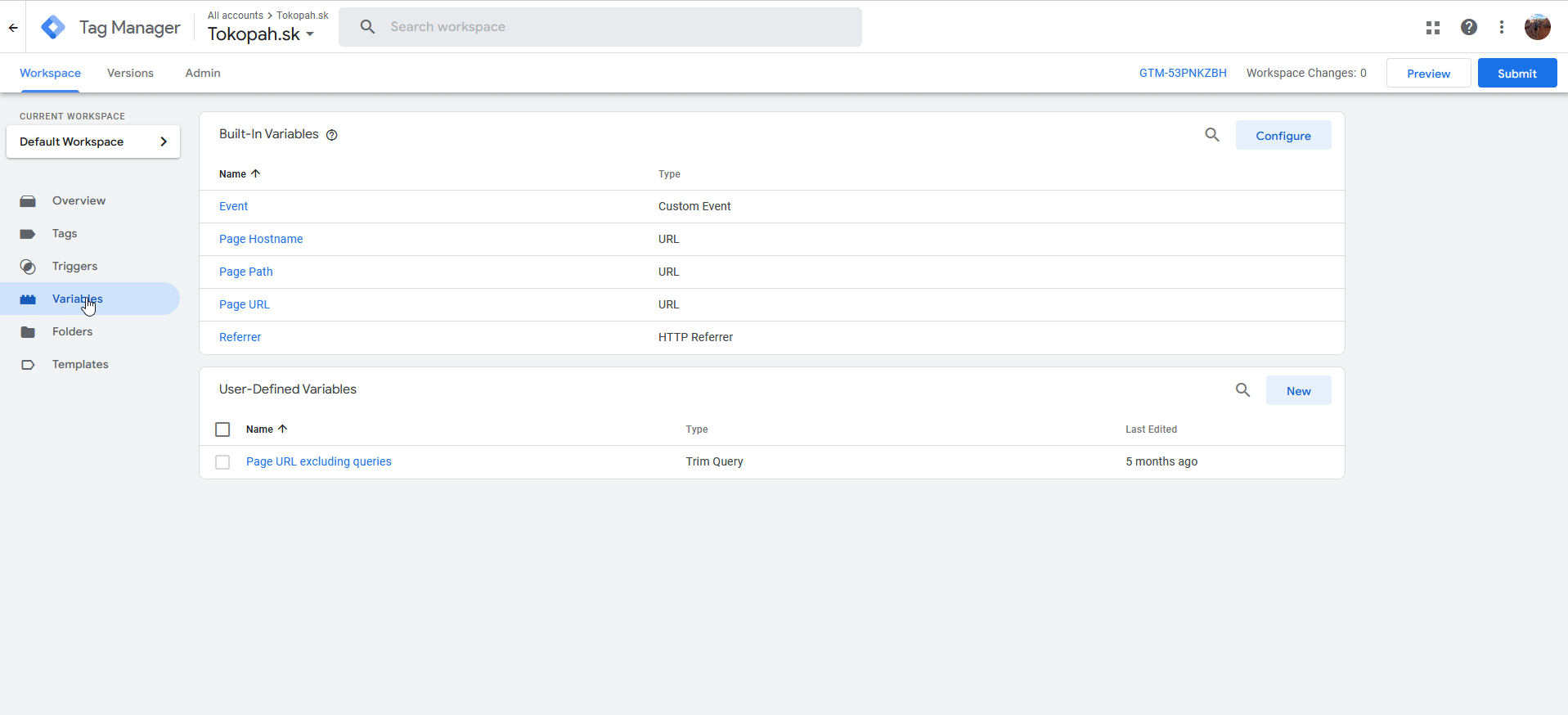Click the Submit button
Viewport: 1568px width, 715px height.
point(1516,73)
